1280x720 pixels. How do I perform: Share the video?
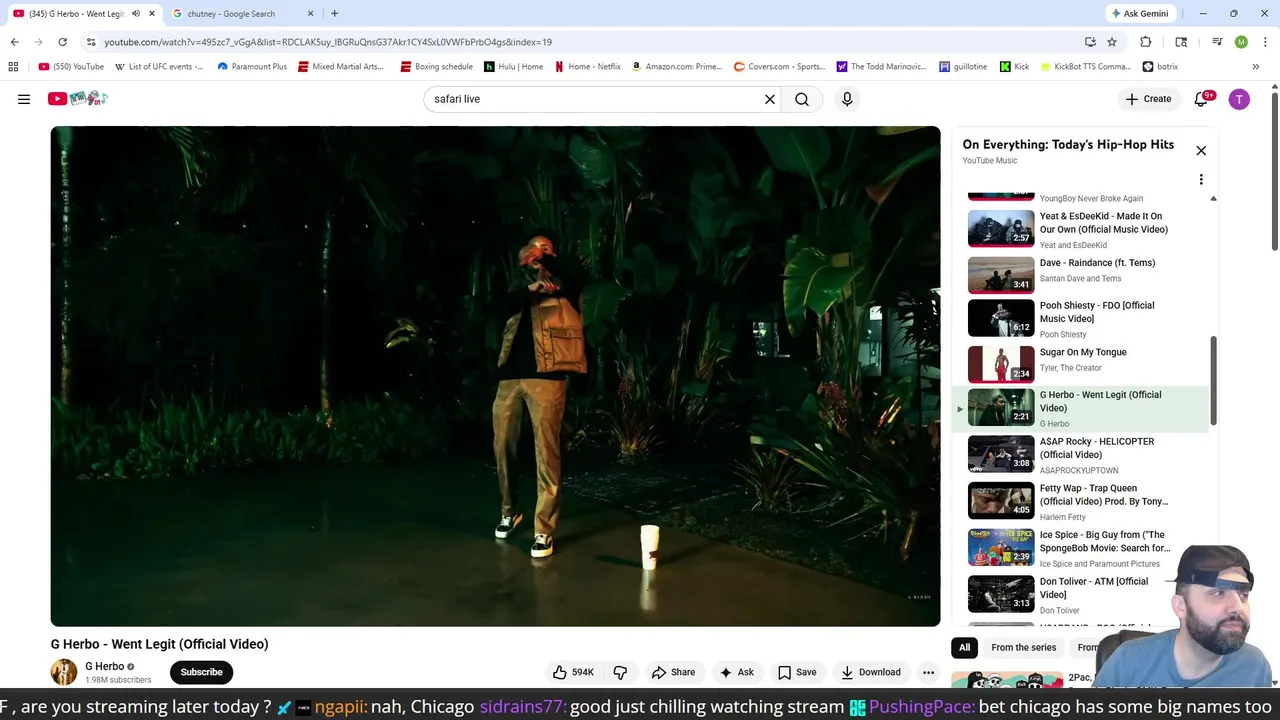[674, 672]
